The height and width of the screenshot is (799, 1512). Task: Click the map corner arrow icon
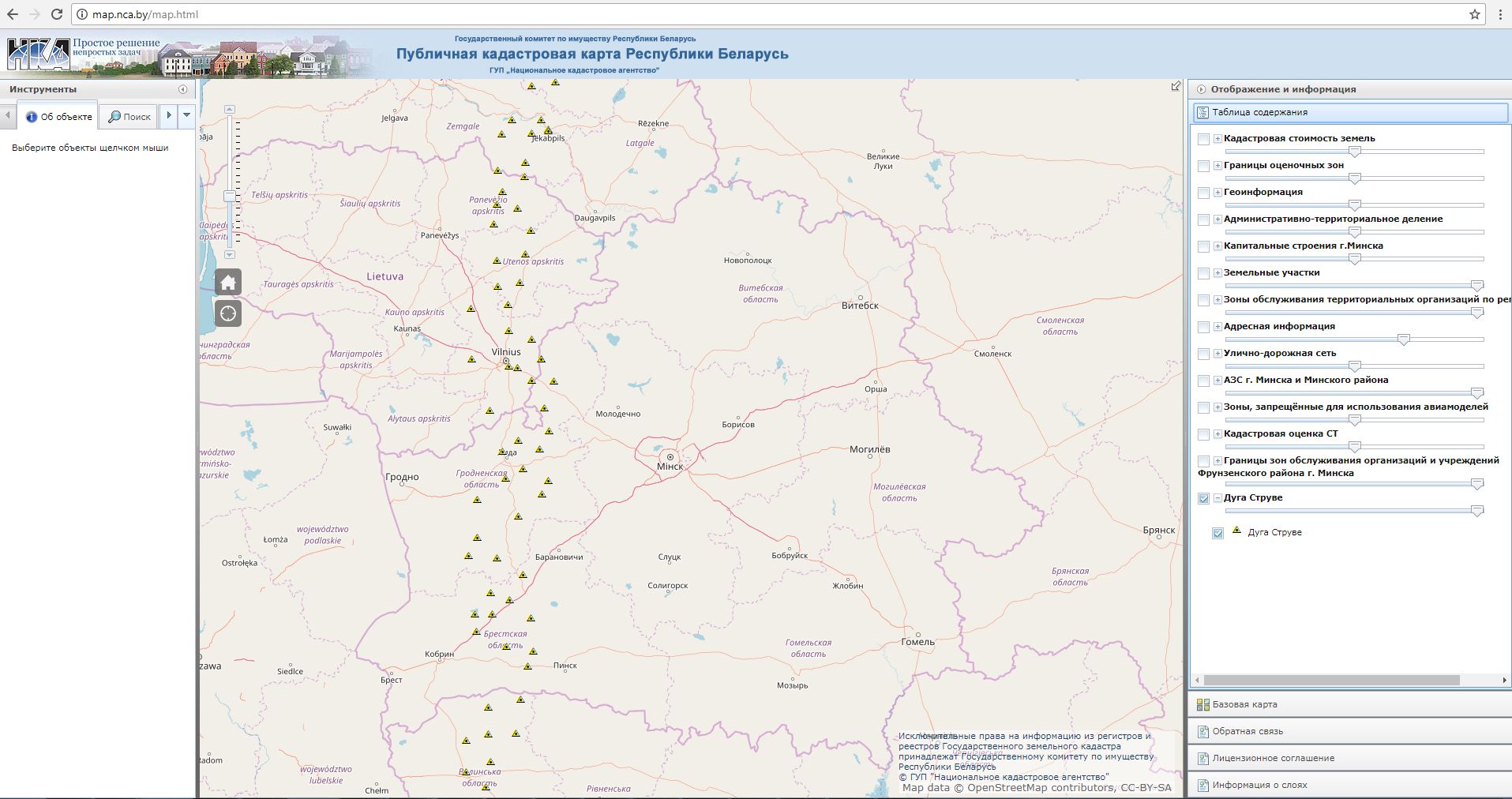(x=1176, y=86)
